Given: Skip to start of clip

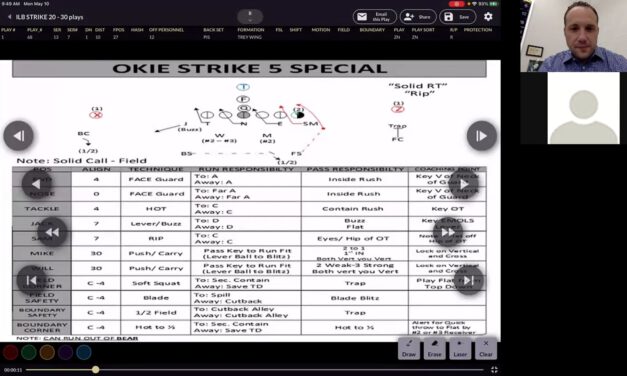Looking at the screenshot, I should pos(32,280).
